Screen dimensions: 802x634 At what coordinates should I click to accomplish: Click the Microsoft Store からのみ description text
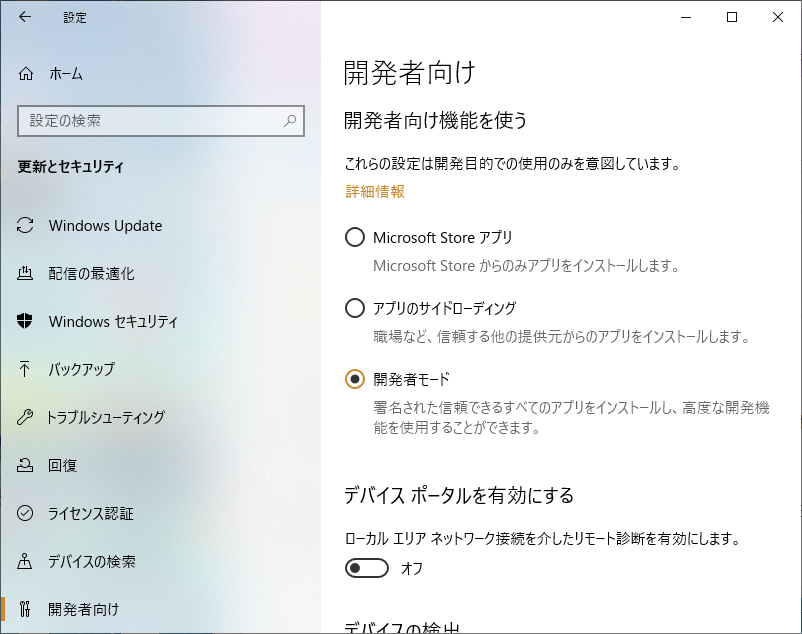coord(526,266)
